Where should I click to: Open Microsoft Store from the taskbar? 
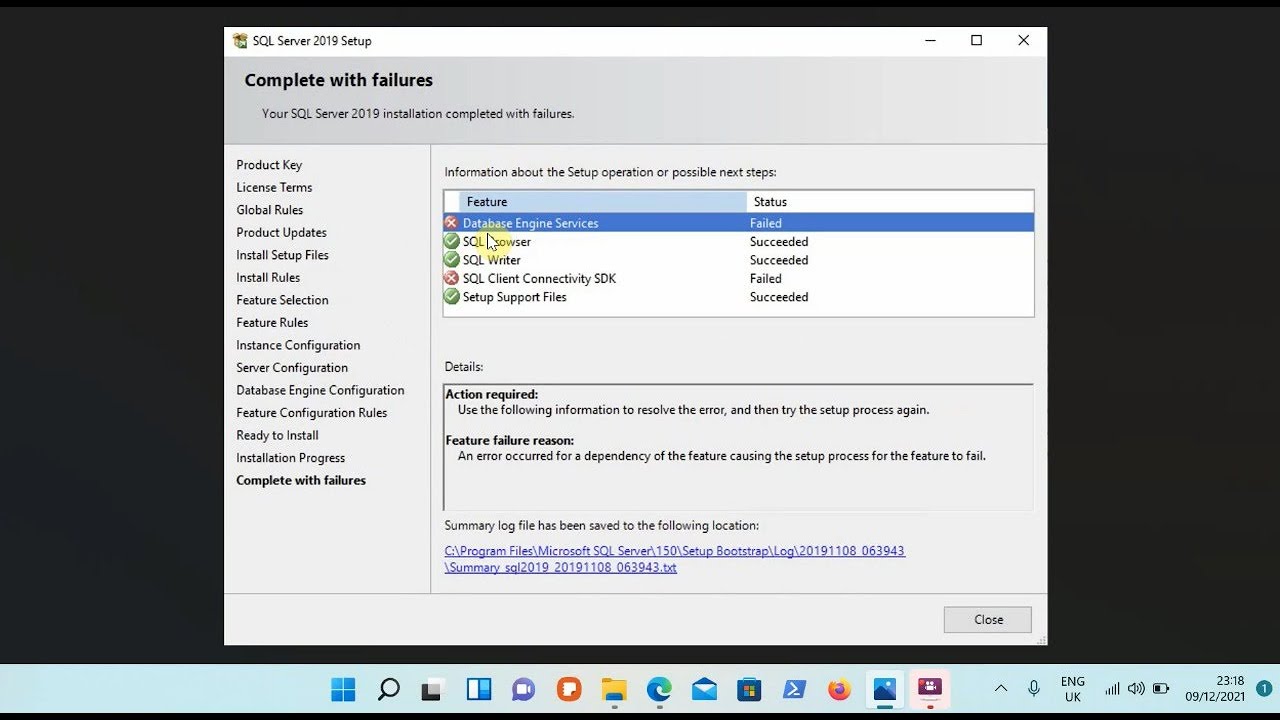click(749, 690)
